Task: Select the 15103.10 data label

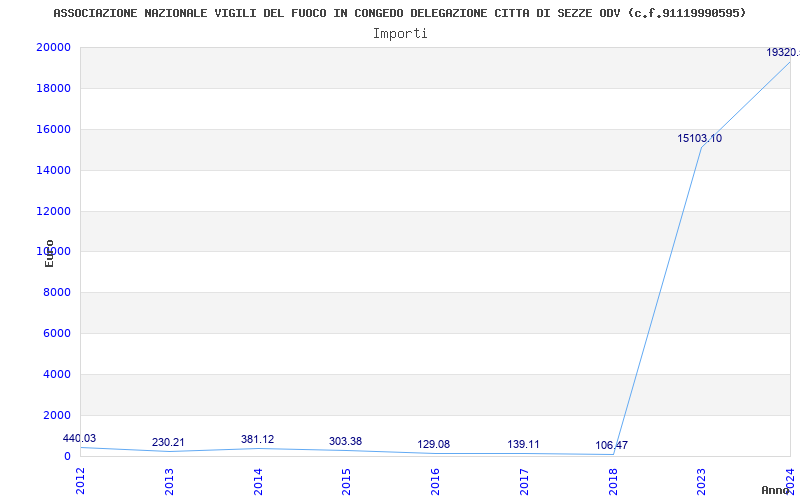Action: pyautogui.click(x=699, y=138)
